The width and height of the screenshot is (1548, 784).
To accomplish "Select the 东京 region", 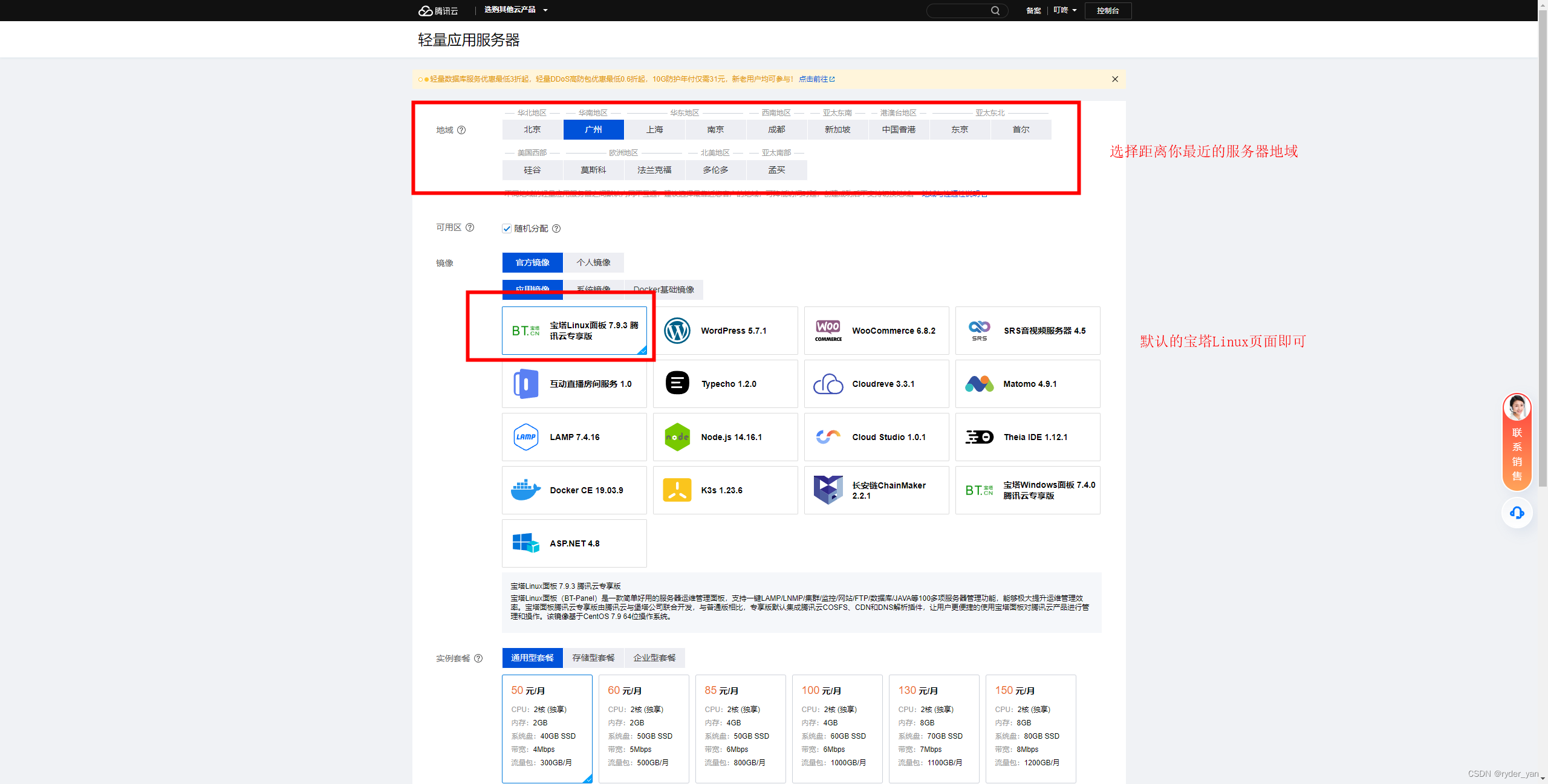I will click(x=960, y=129).
